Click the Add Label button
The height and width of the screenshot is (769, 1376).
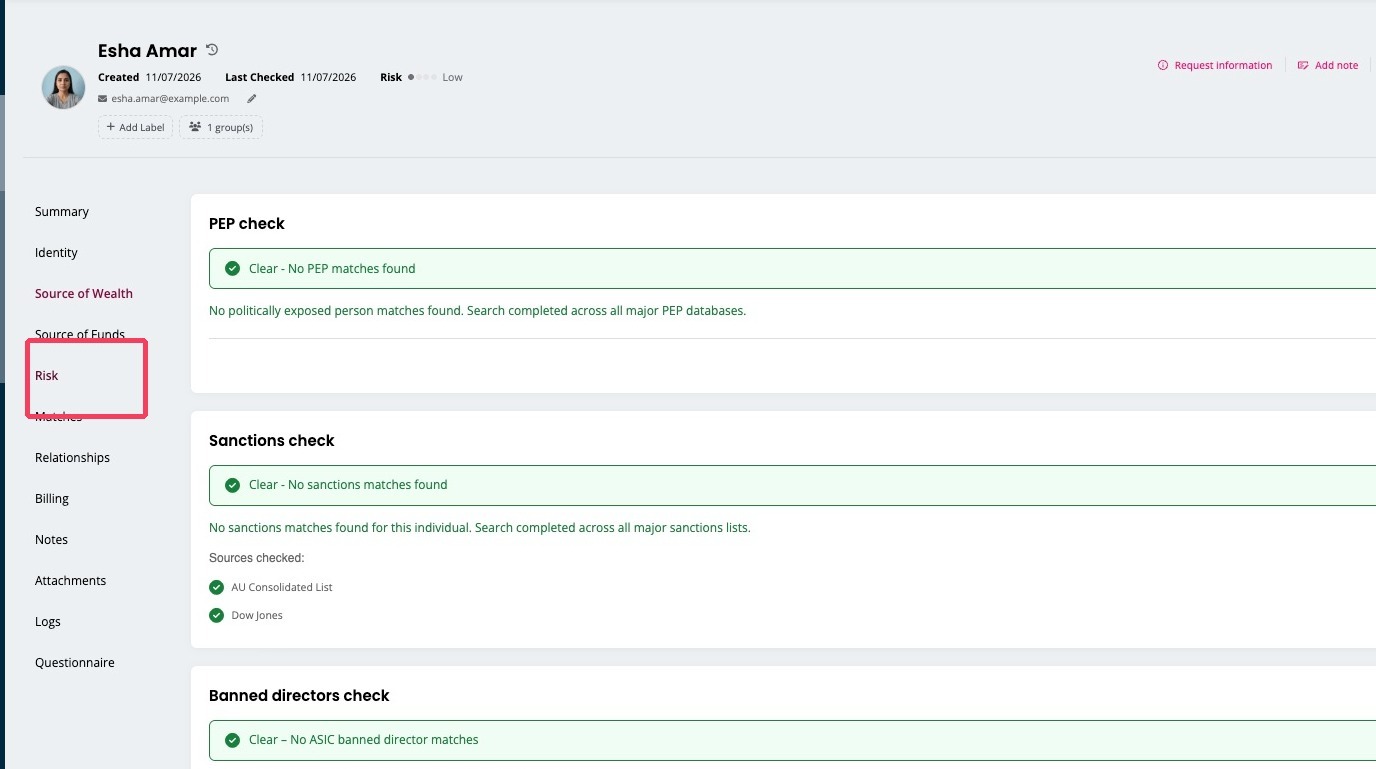click(x=135, y=127)
